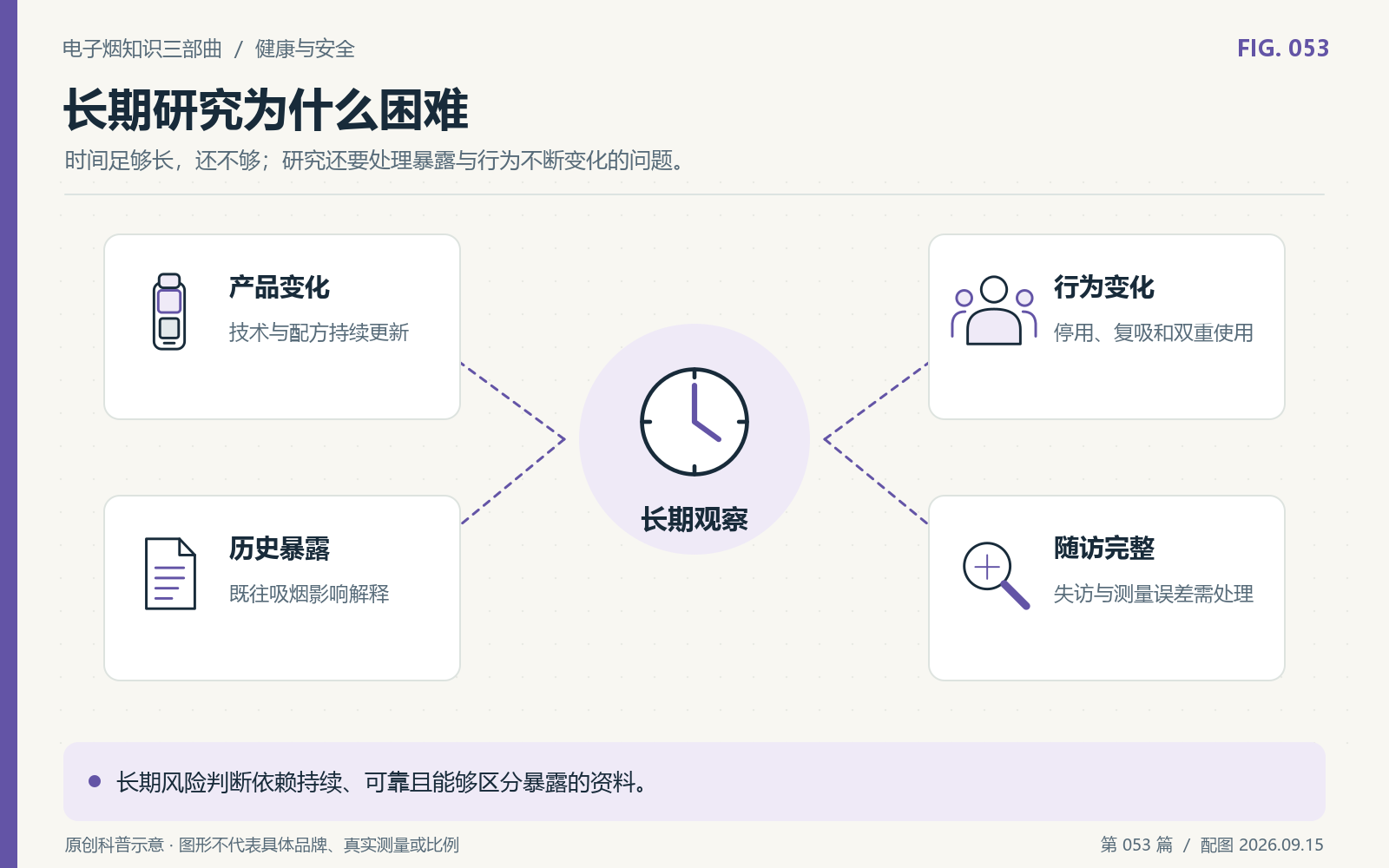Click the 随访完整 card heading
The image size is (1389, 868).
(1104, 549)
